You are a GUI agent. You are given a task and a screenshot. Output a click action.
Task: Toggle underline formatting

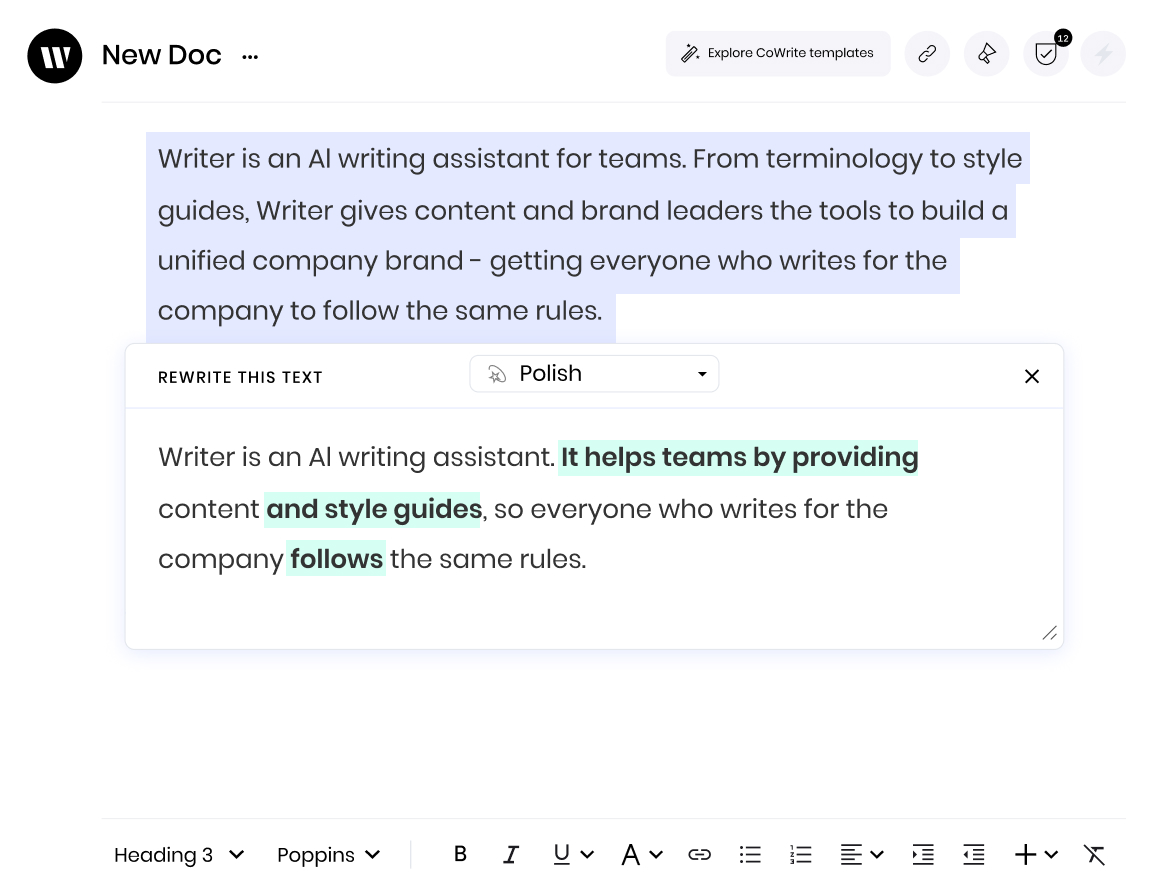(x=561, y=854)
